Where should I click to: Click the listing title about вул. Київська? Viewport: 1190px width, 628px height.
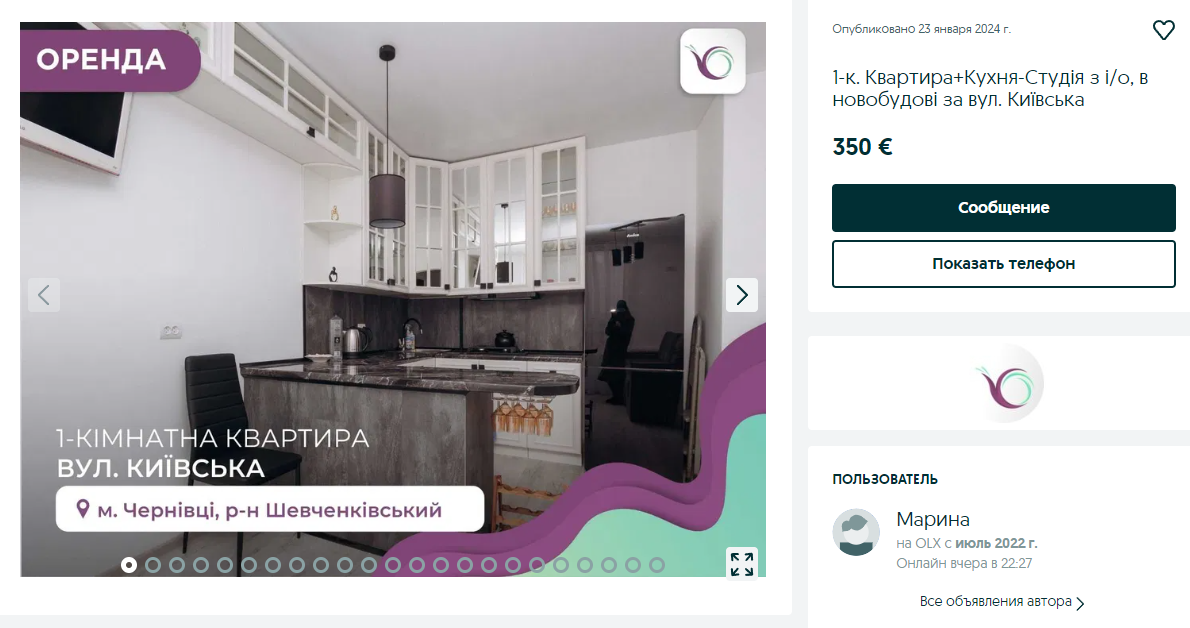[990, 89]
